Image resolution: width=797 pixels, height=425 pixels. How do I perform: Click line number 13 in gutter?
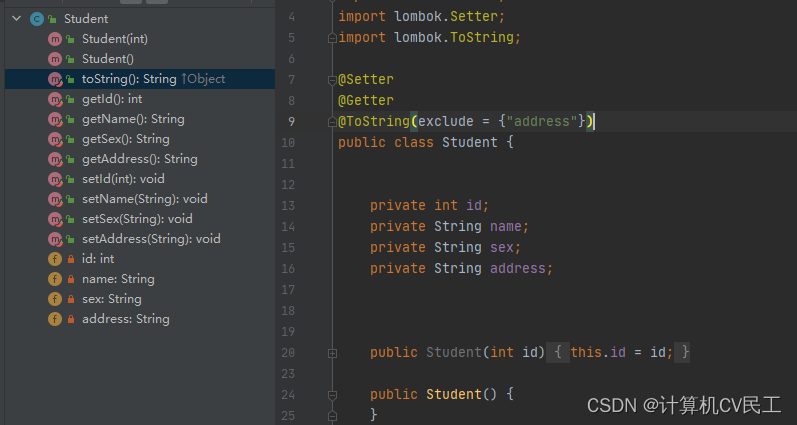(x=288, y=206)
